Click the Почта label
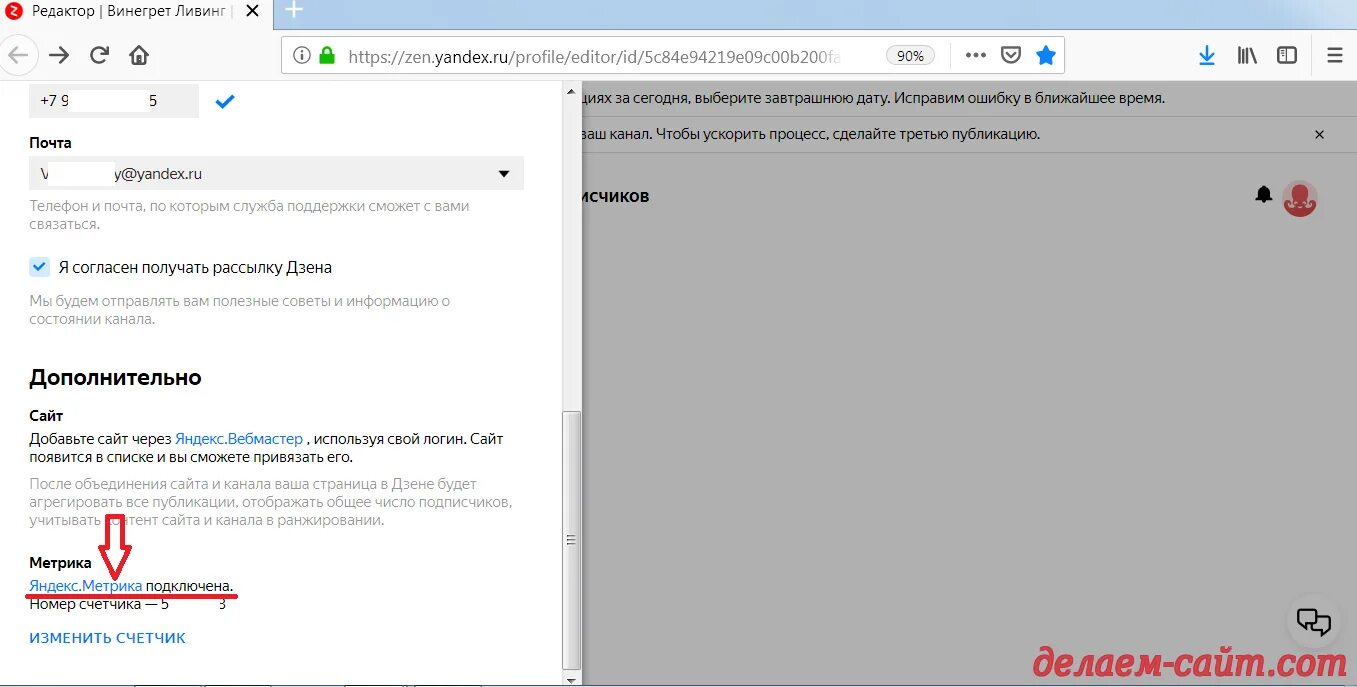This screenshot has height=687, width=1357. point(50,143)
